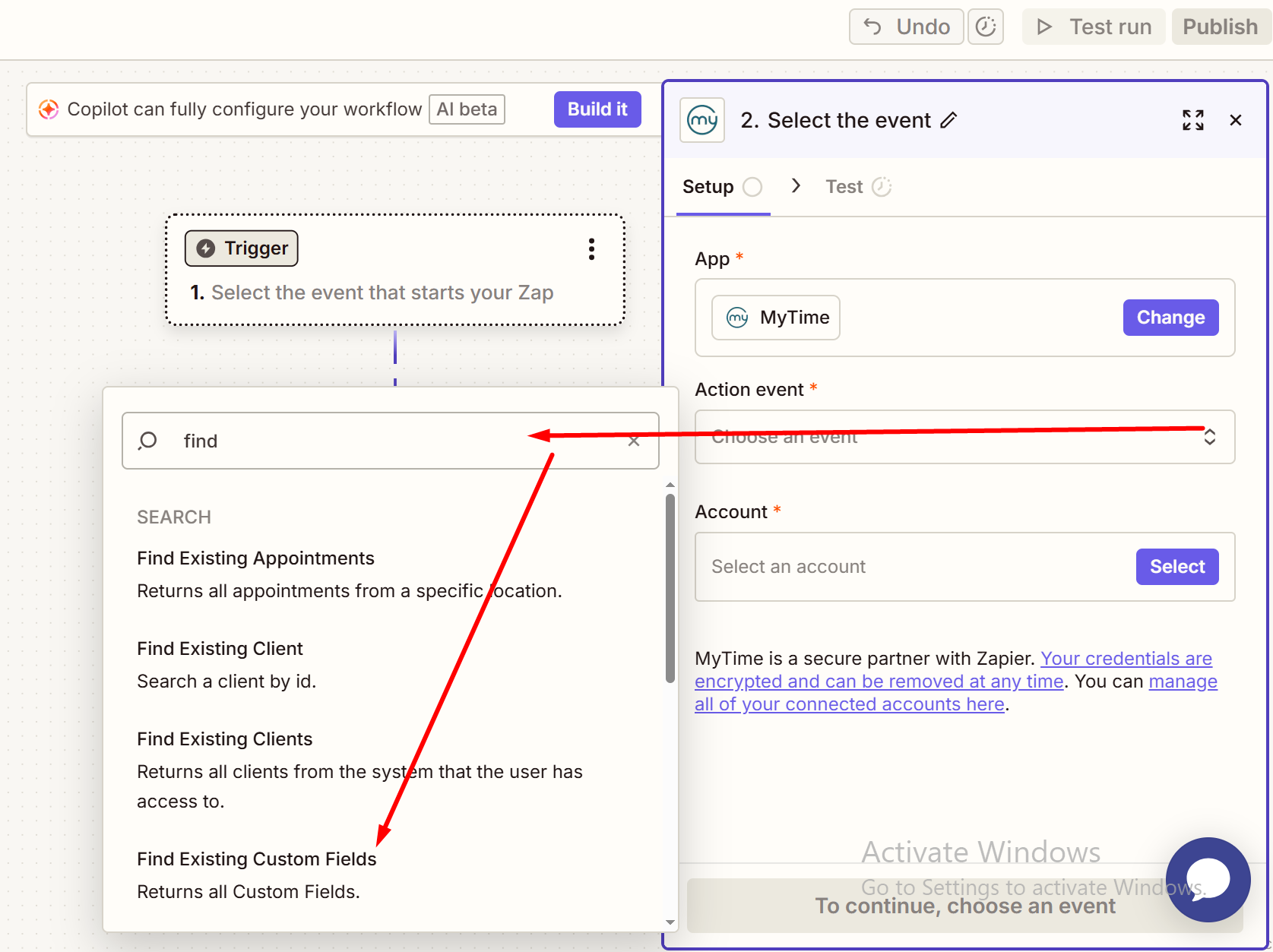Start a Test run

coord(1094,27)
